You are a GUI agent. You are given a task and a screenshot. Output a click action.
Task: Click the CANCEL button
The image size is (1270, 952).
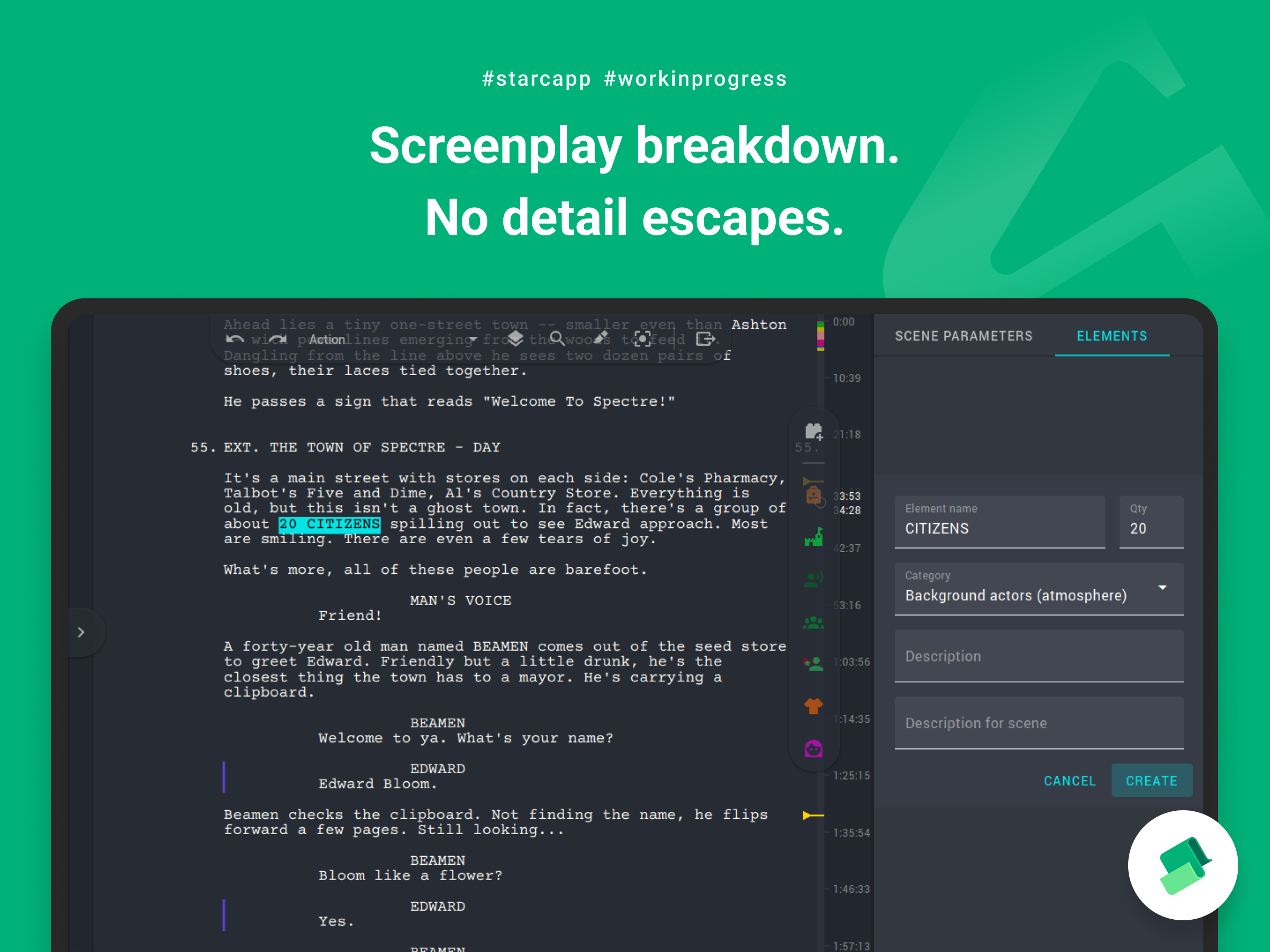pyautogui.click(x=1069, y=781)
